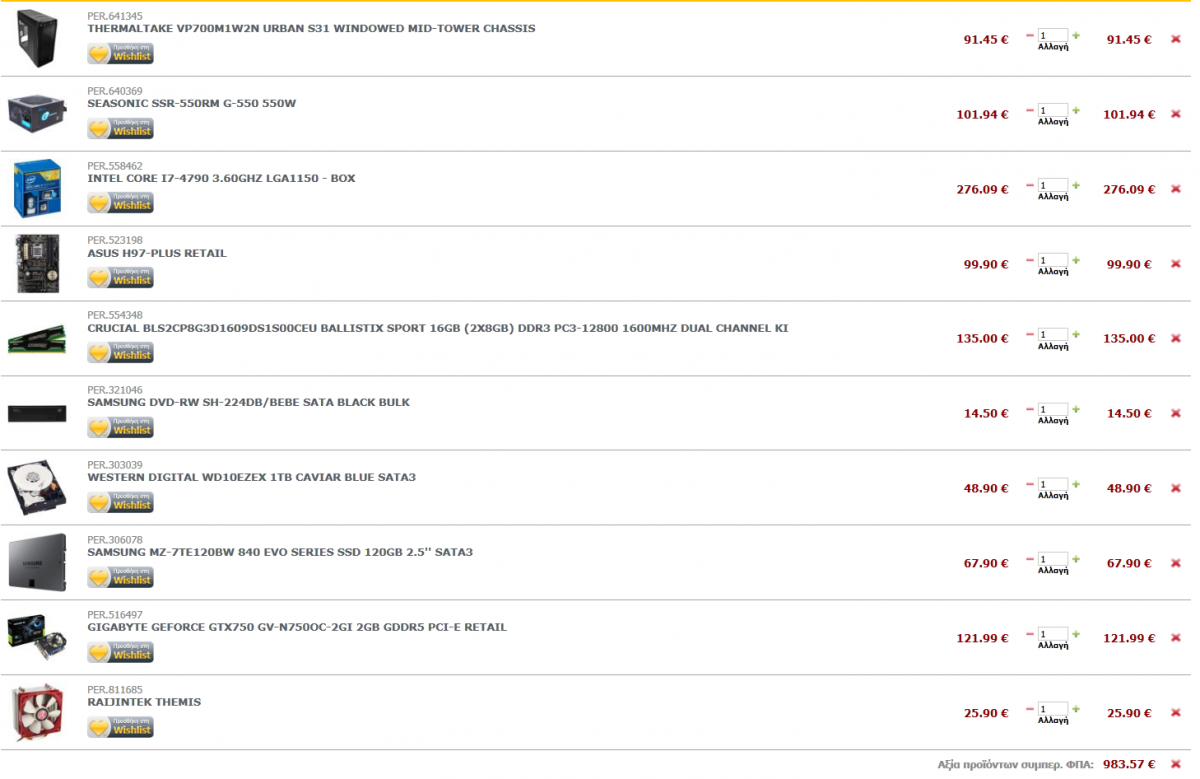The width and height of the screenshot is (1200, 779).
Task: Open the Raijintek Themis cooler thumbnail
Action: [37, 713]
